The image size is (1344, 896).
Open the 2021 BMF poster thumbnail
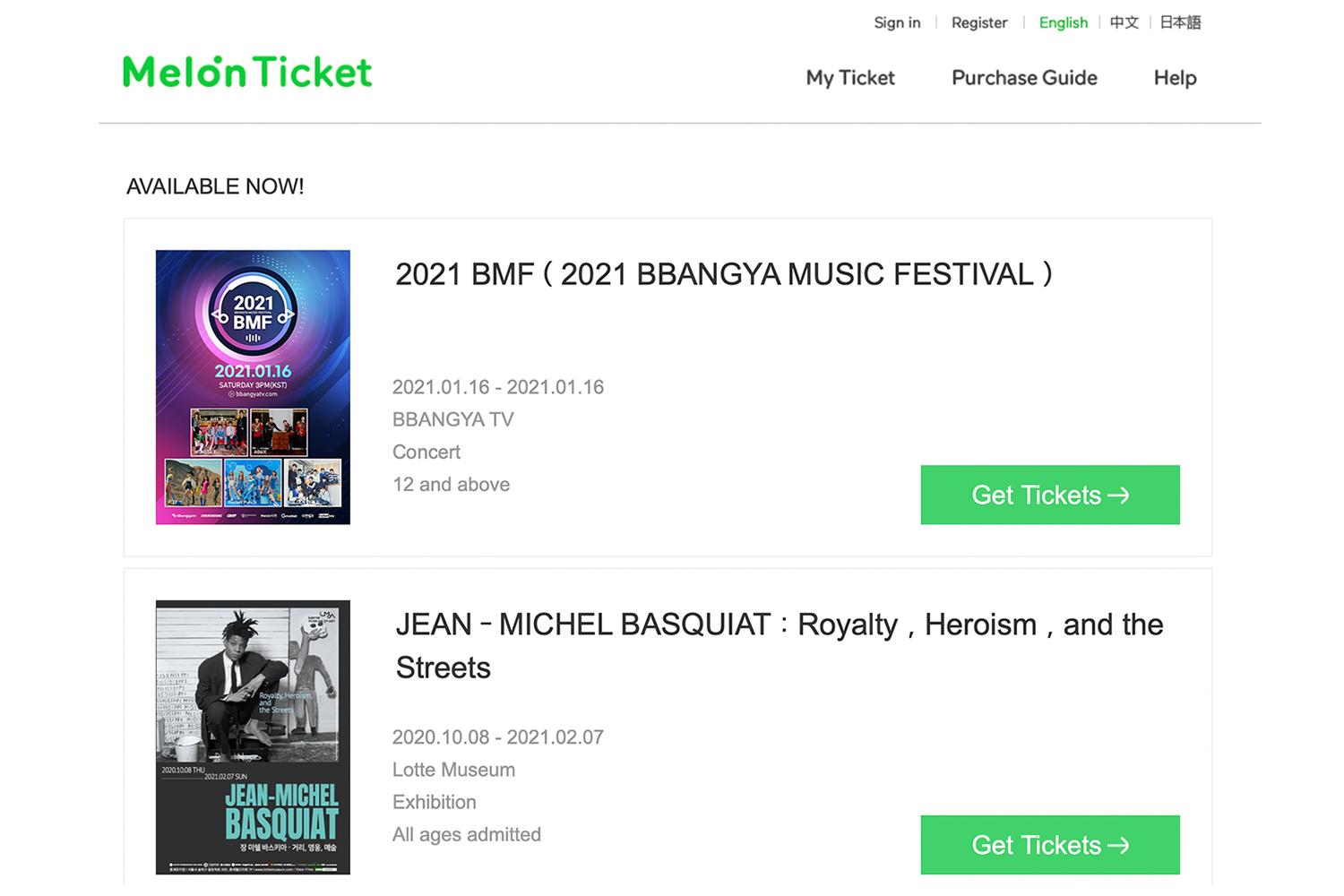coord(253,387)
